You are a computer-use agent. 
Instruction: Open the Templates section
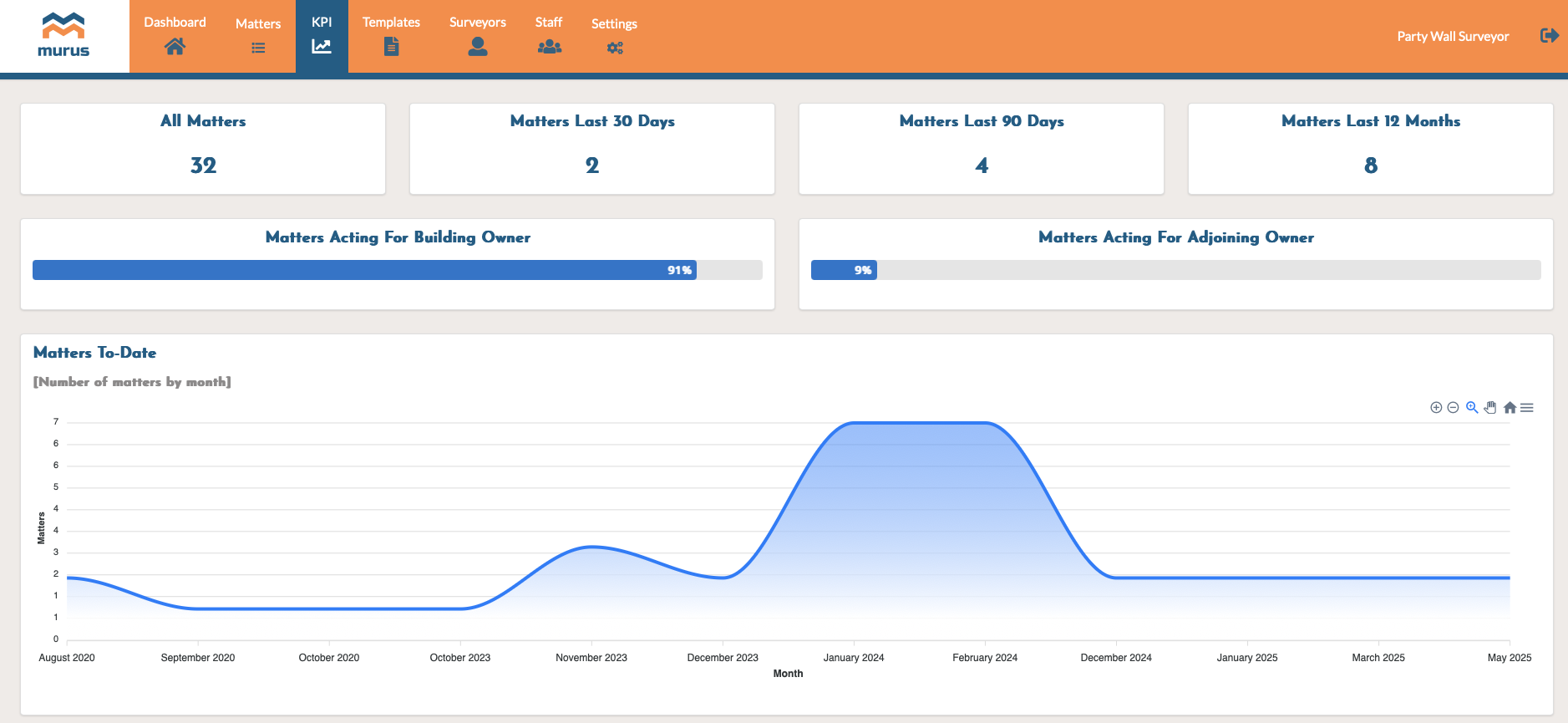click(x=391, y=35)
